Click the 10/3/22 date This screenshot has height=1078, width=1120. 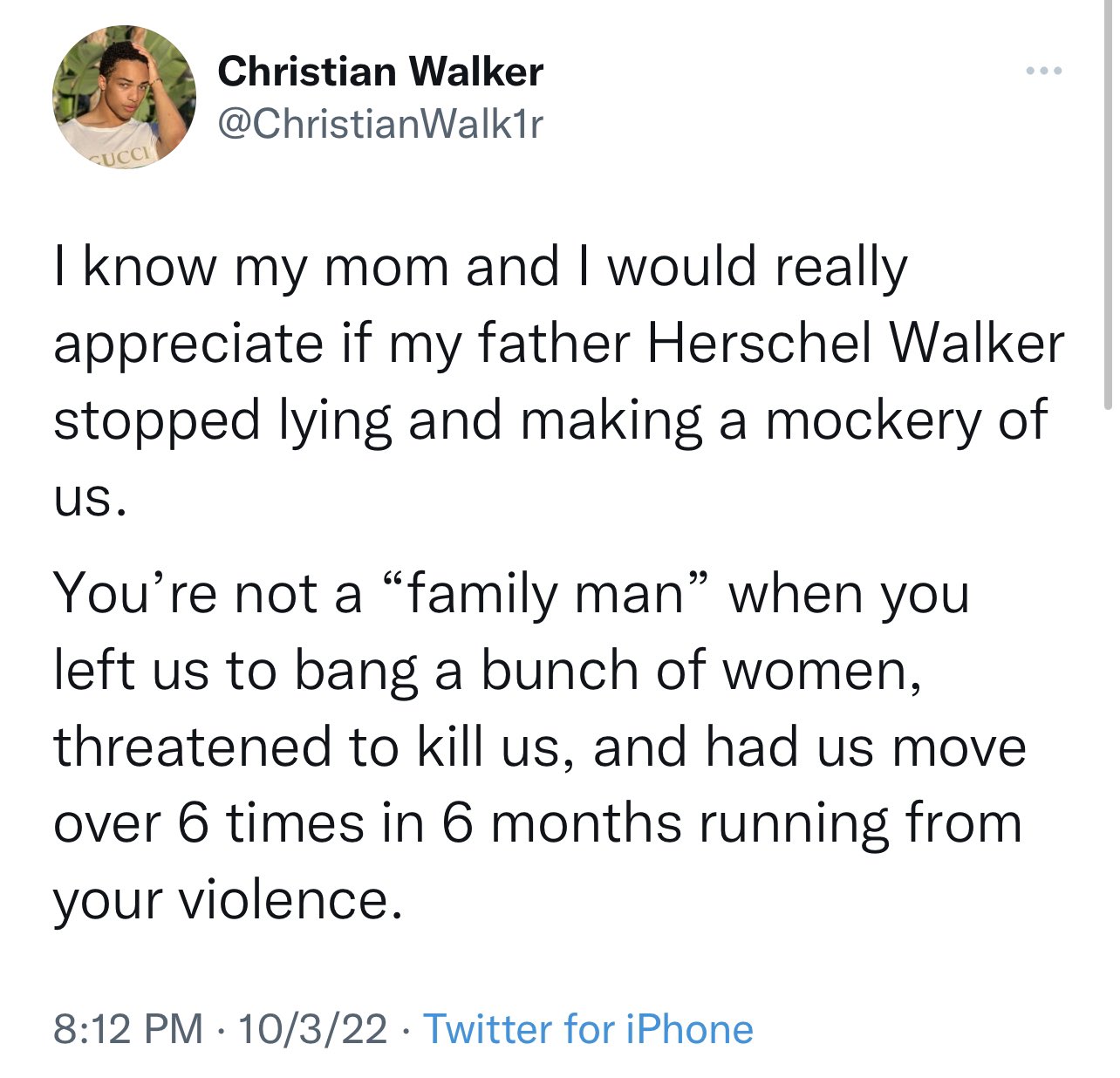pyautogui.click(x=312, y=1029)
